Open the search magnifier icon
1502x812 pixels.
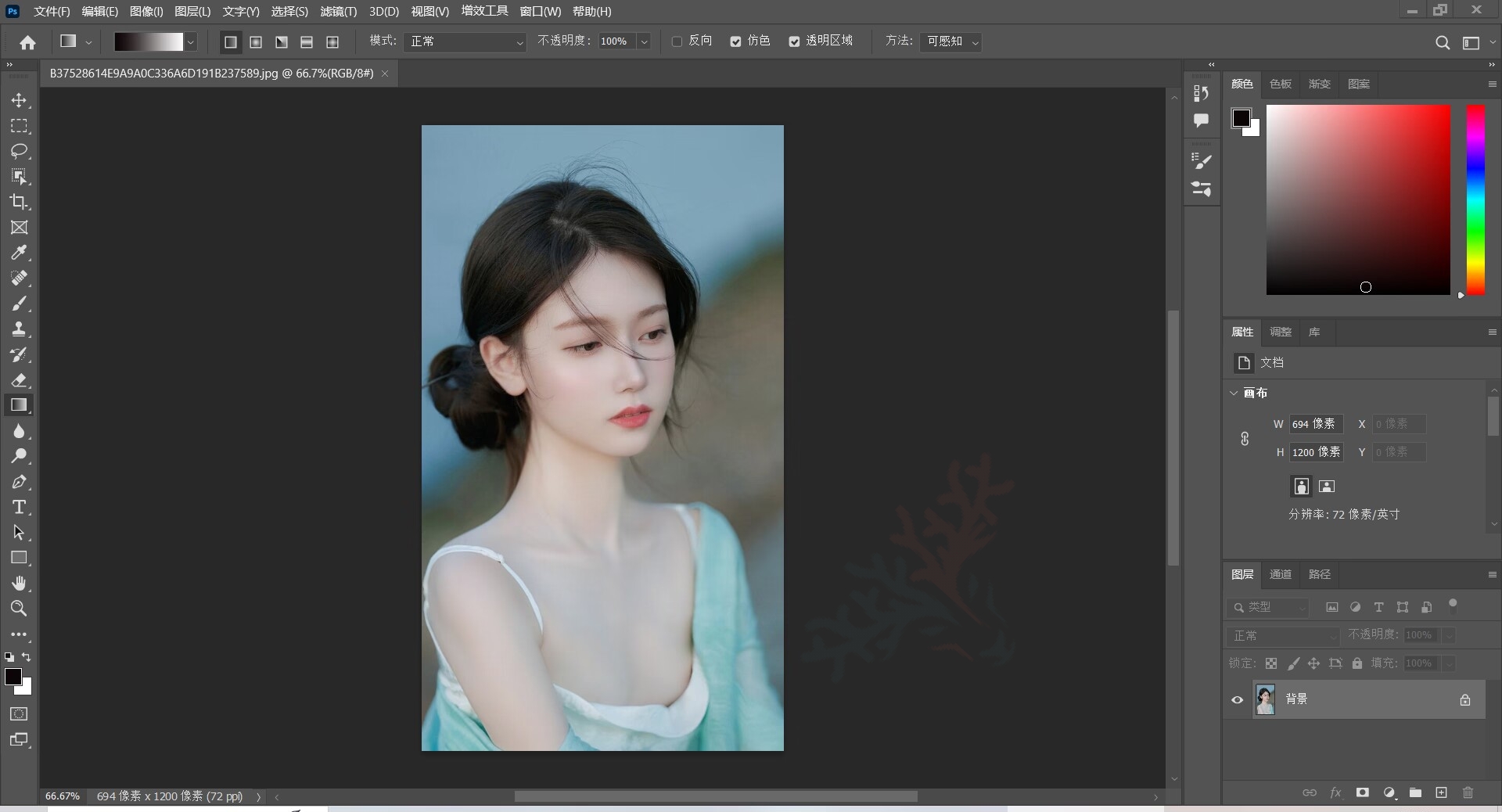pyautogui.click(x=1443, y=42)
